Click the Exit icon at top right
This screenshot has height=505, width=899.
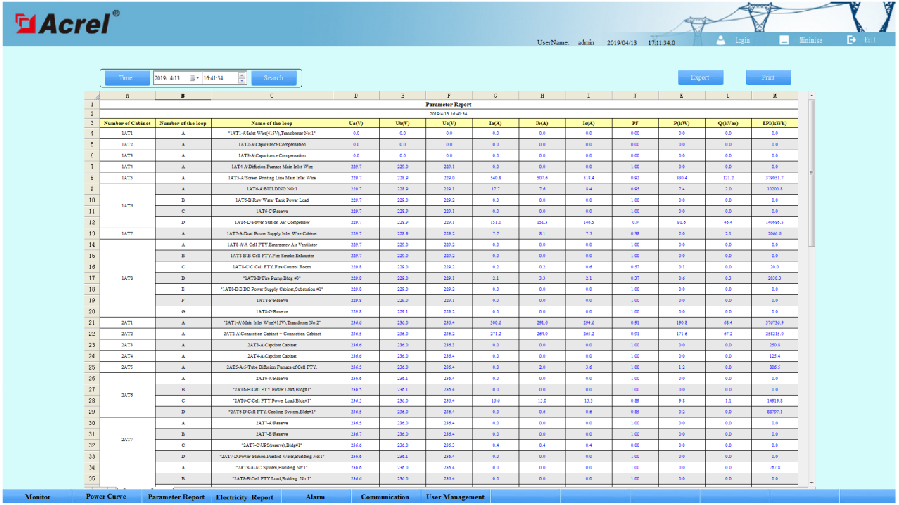coord(851,40)
